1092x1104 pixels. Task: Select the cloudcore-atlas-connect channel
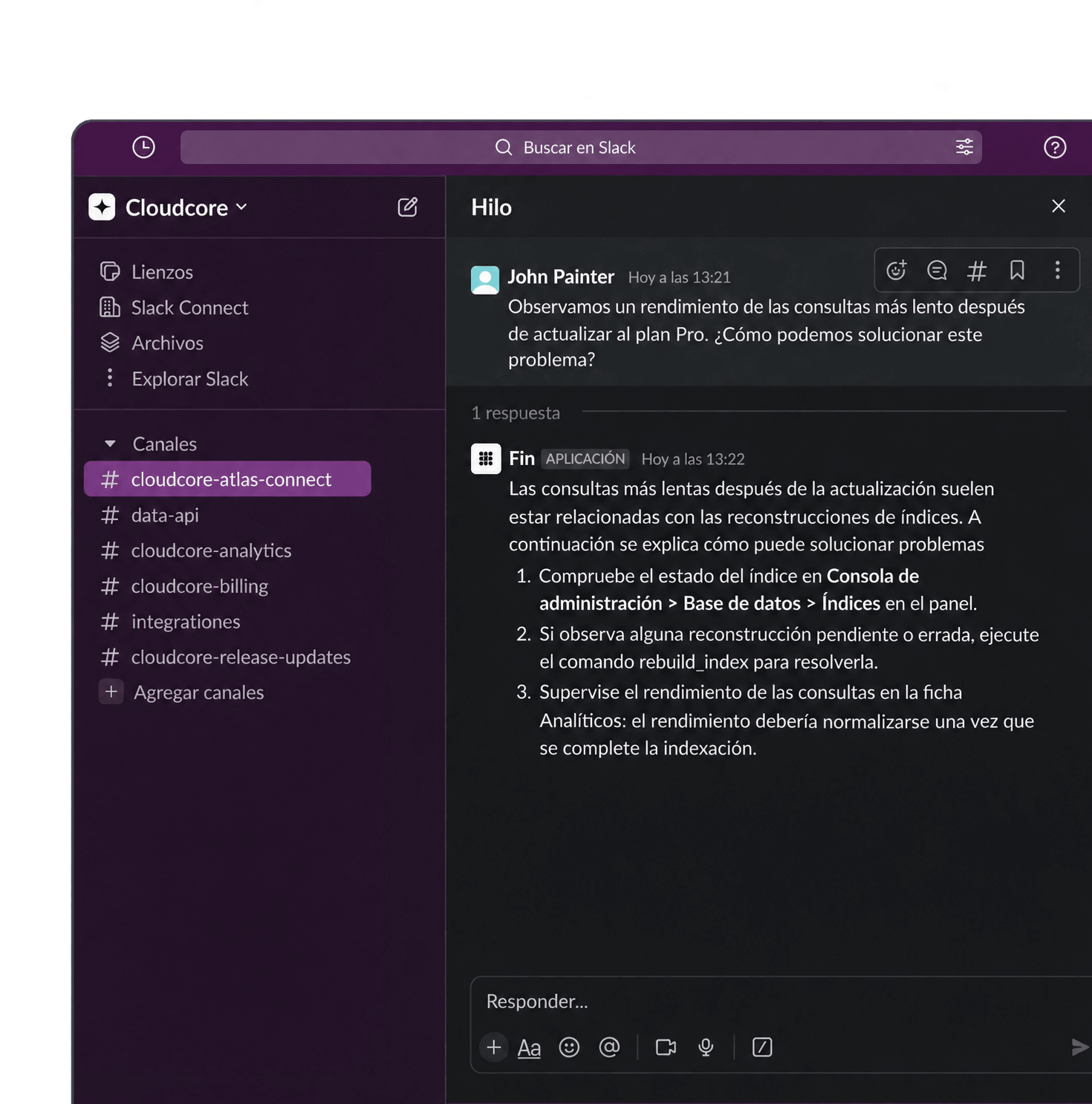pos(227,479)
